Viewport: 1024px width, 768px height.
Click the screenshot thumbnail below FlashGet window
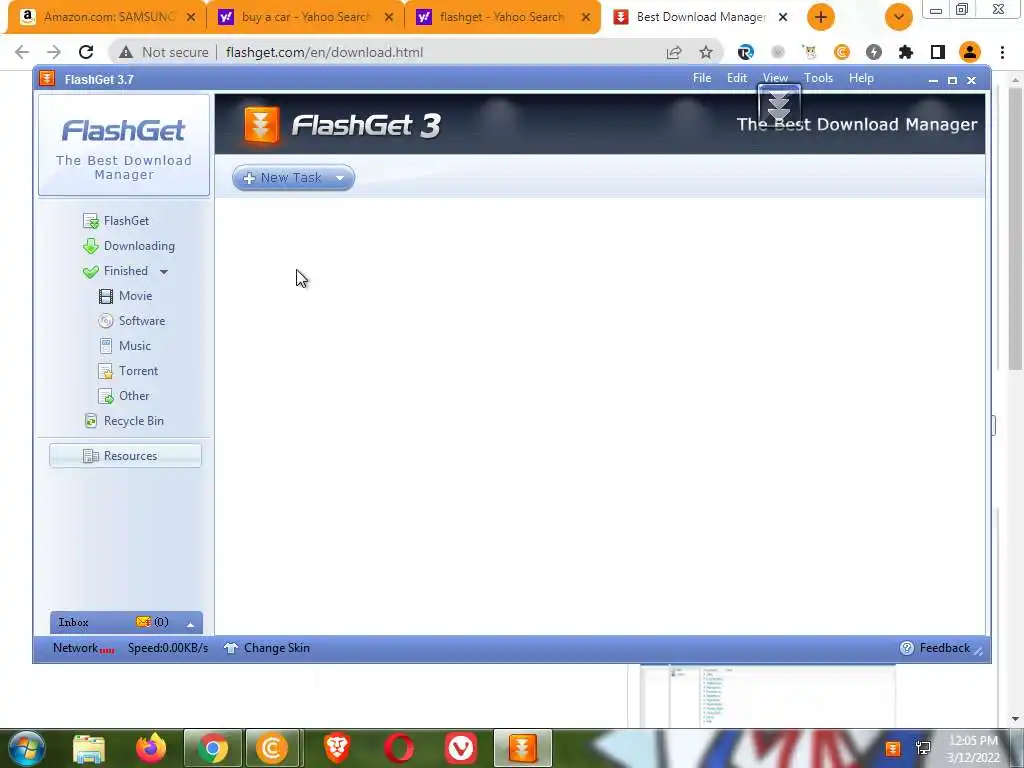(767, 696)
